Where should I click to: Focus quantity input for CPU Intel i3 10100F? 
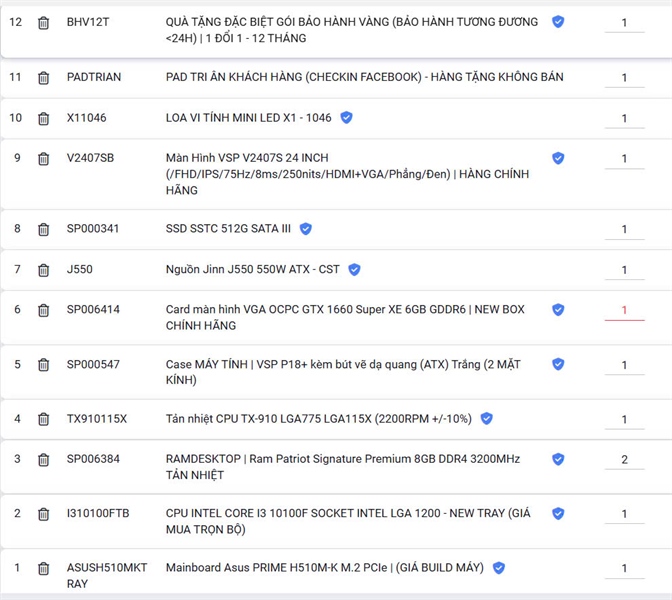click(x=624, y=514)
